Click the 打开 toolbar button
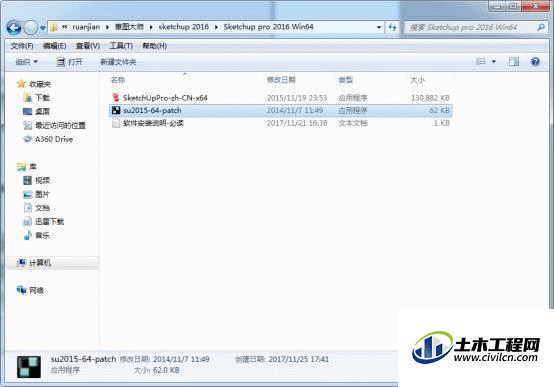The image size is (554, 387). (70, 62)
